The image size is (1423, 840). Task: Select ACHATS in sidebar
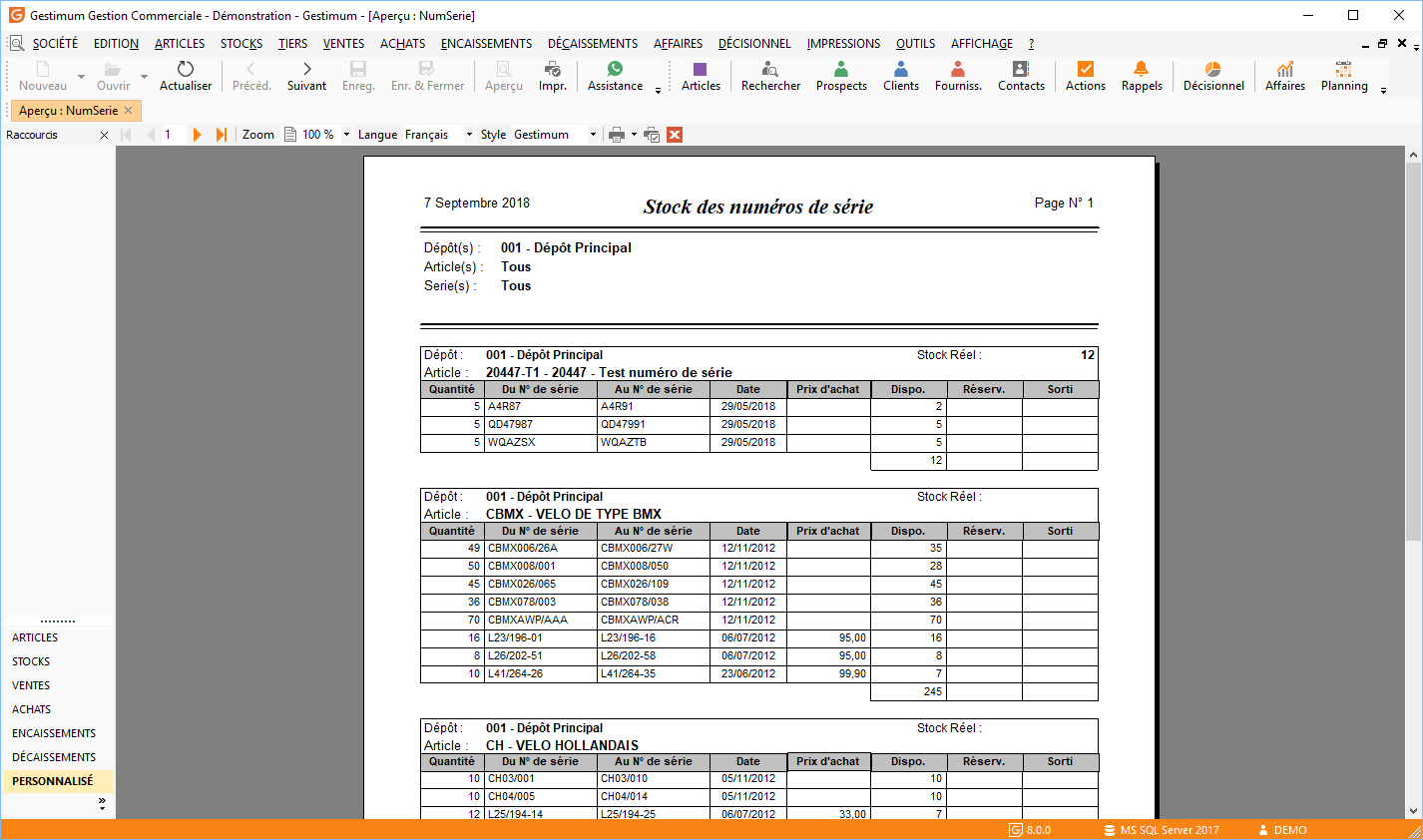click(57, 709)
